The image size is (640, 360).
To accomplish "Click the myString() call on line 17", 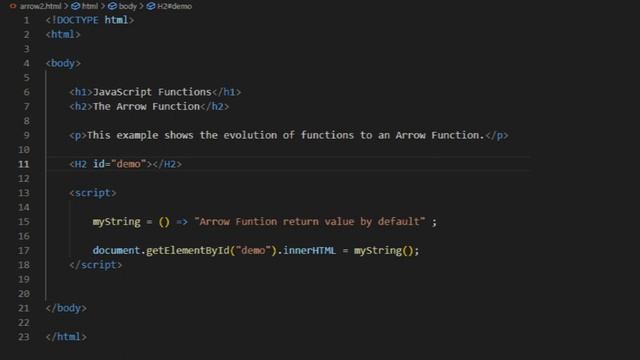I will (x=384, y=250).
